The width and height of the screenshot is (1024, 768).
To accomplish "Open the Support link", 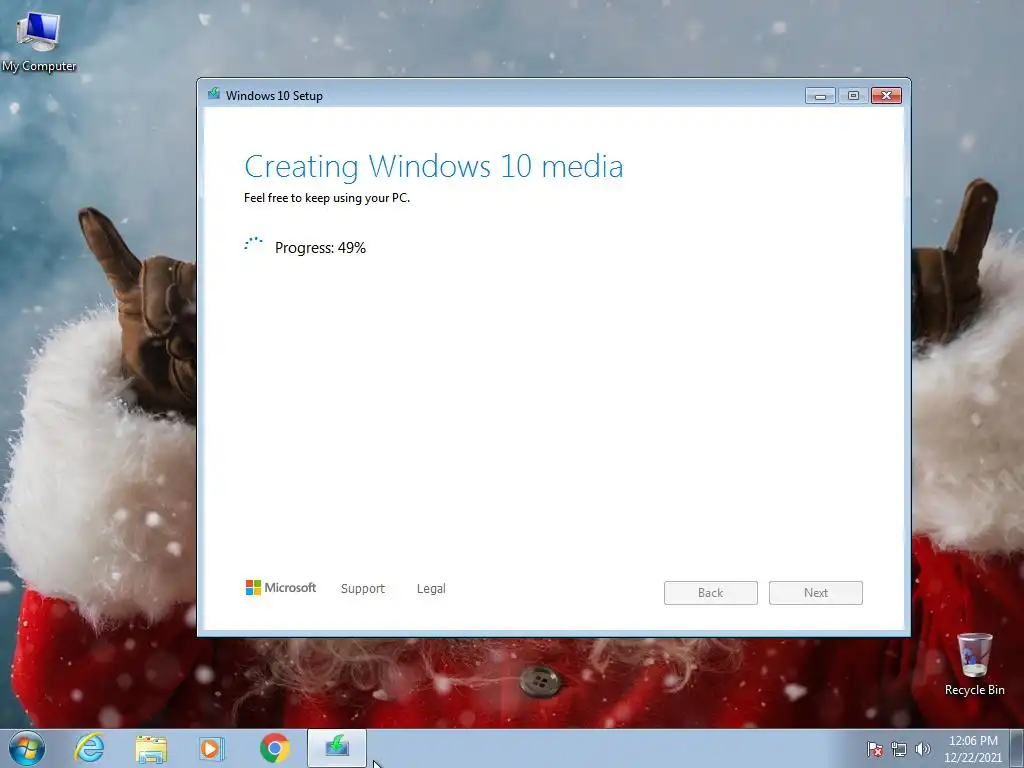I will 362,588.
